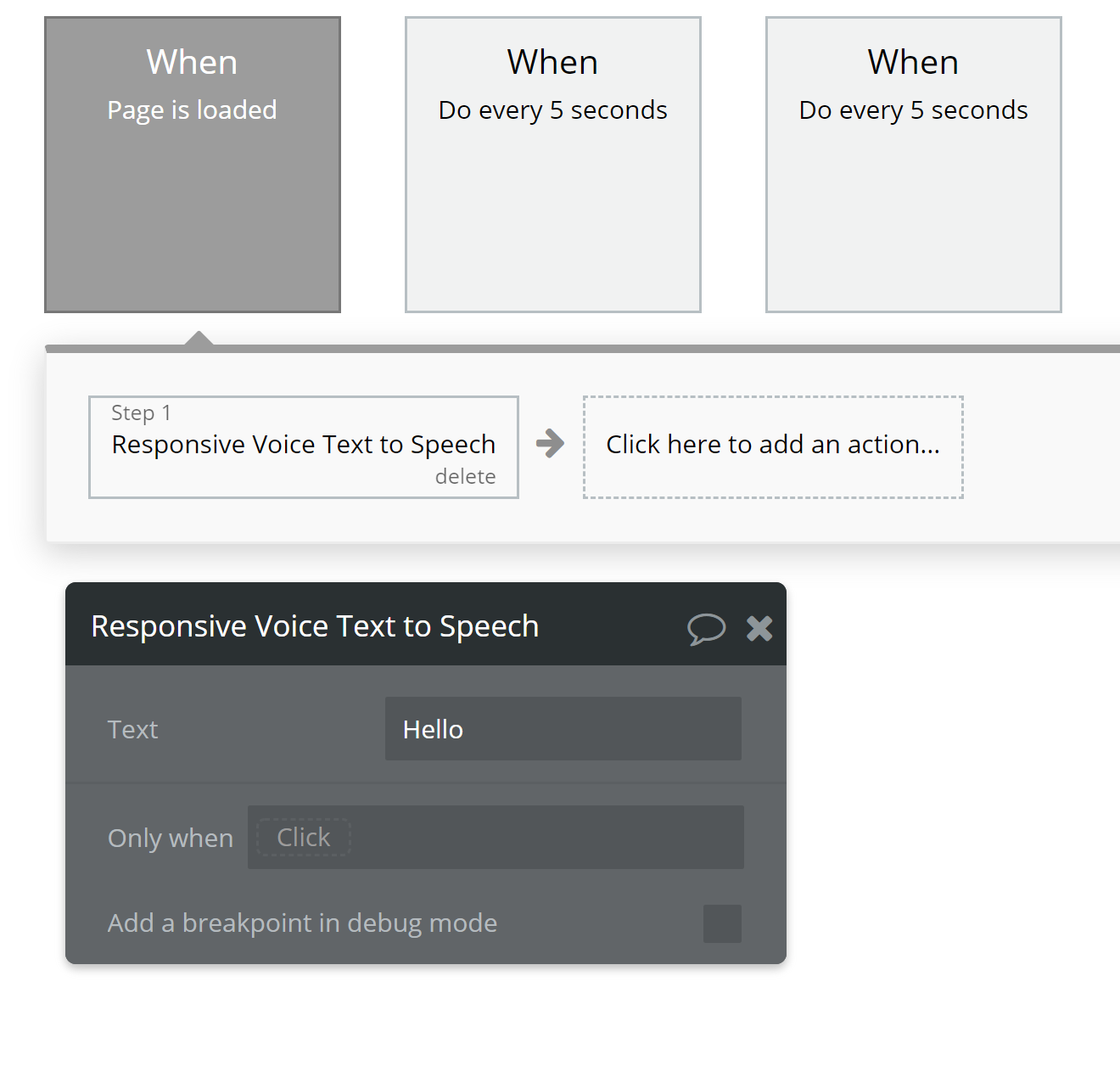Click the "Only when" property label
This screenshot has height=1077, width=1120.
pos(171,839)
